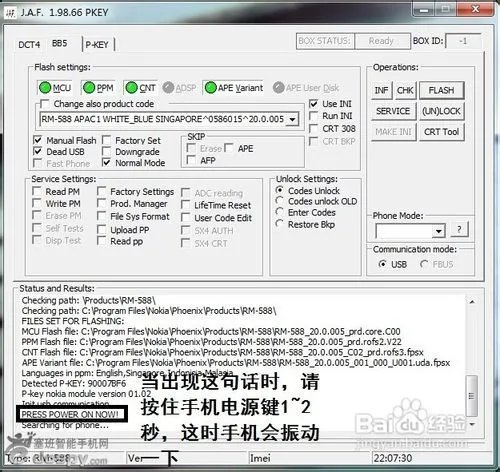Click the BOX ID field
This screenshot has height=472, width=500.
[x=463, y=41]
